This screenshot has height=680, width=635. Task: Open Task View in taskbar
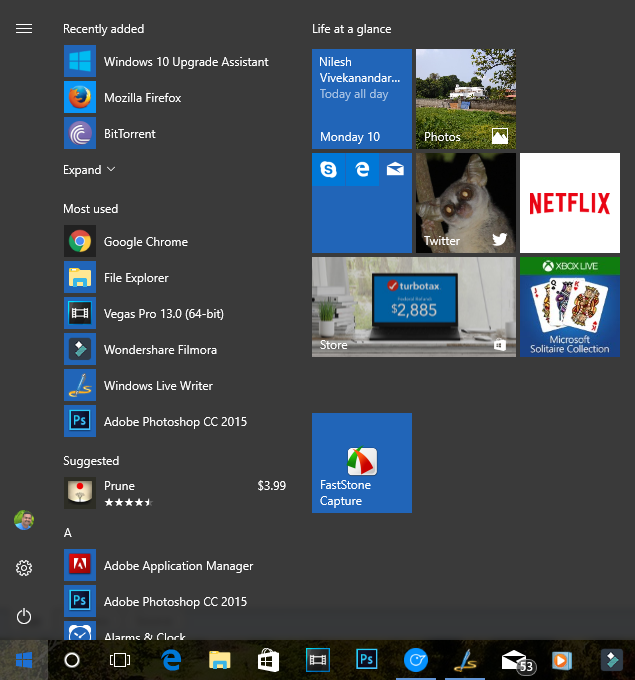120,660
